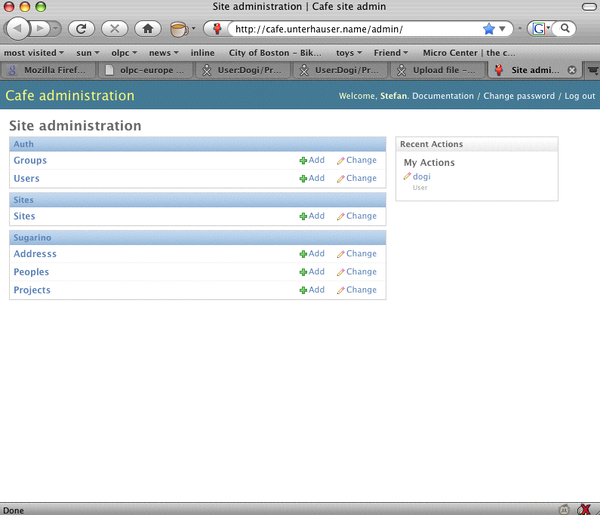Click the pencil Change icon for Users

[341, 179]
